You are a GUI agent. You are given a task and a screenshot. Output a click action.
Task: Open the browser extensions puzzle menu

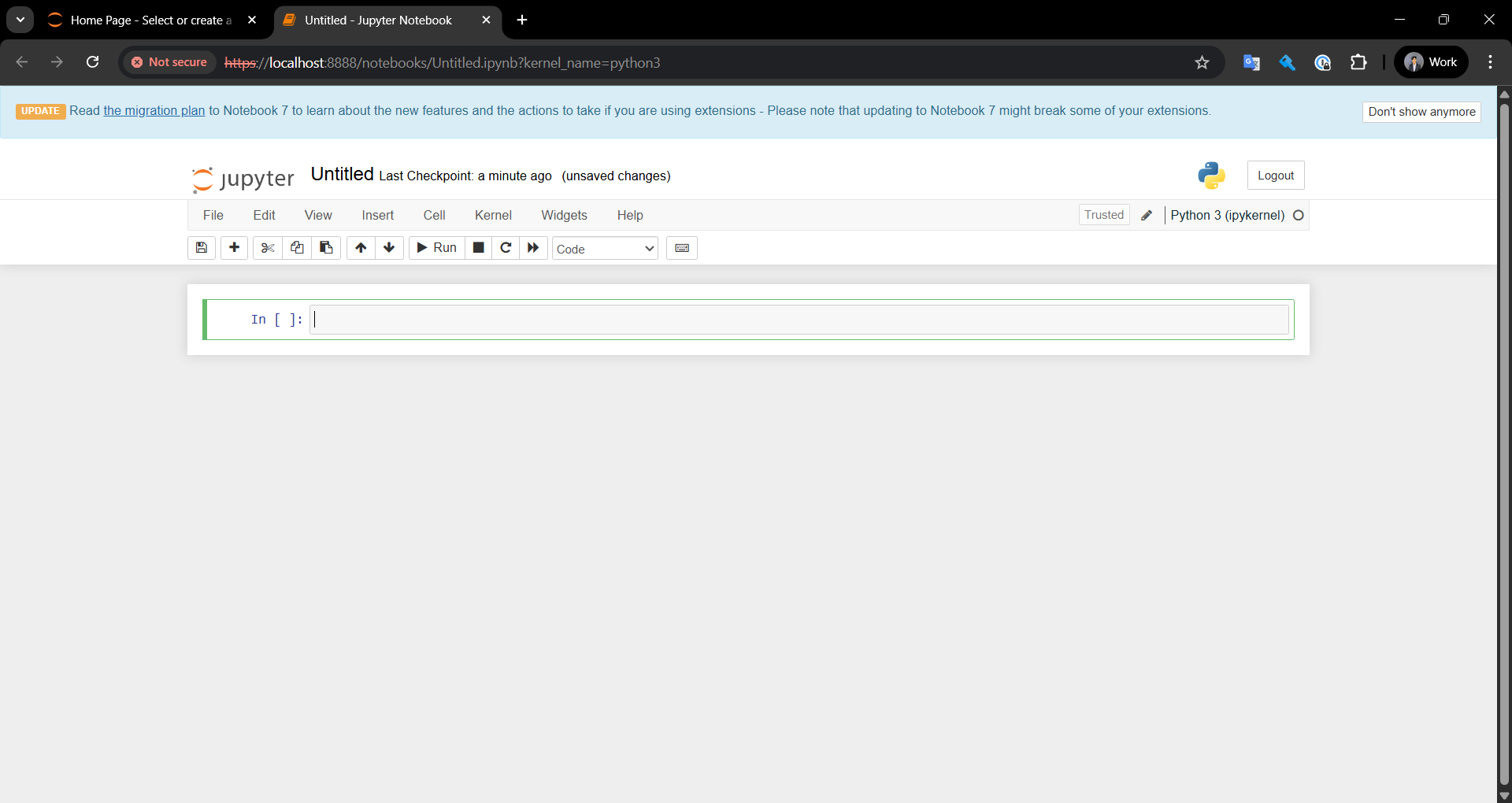1358,62
